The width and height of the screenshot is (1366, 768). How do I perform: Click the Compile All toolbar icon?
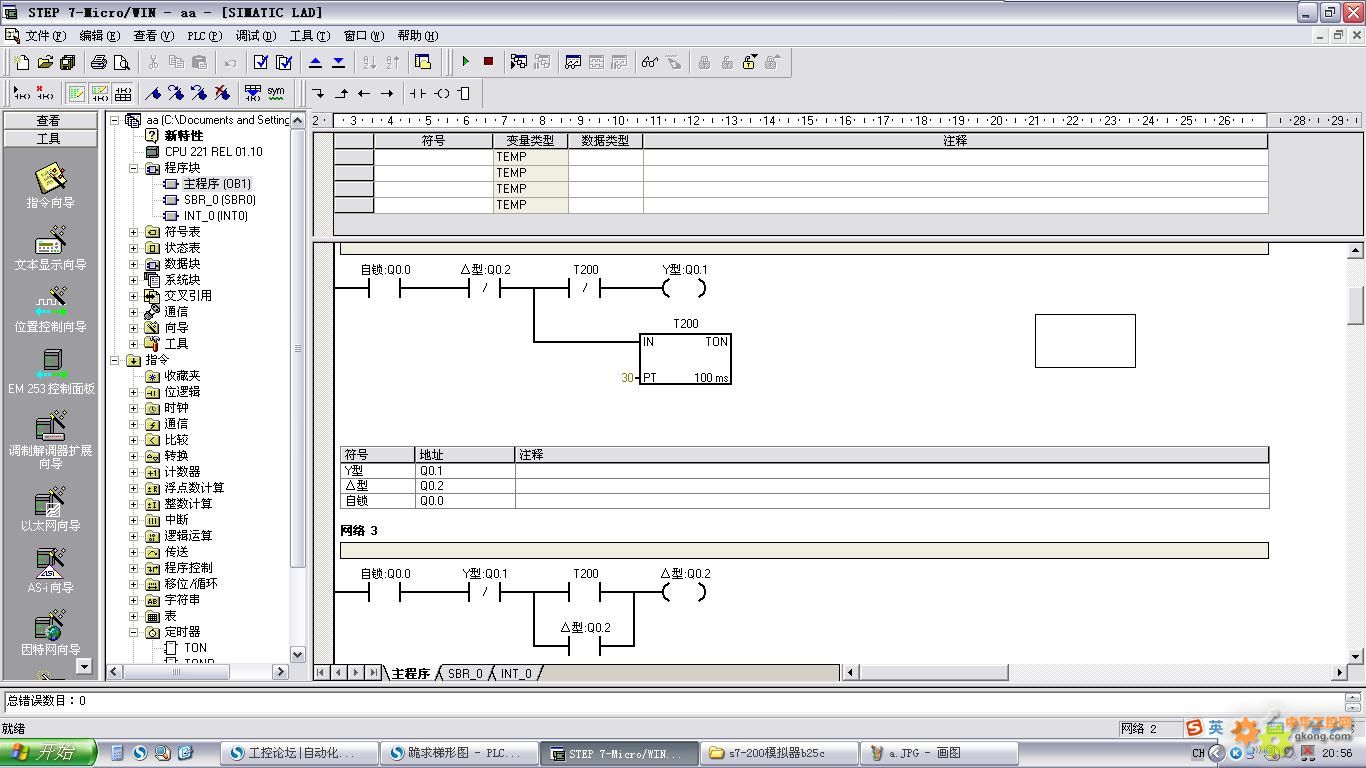(284, 62)
